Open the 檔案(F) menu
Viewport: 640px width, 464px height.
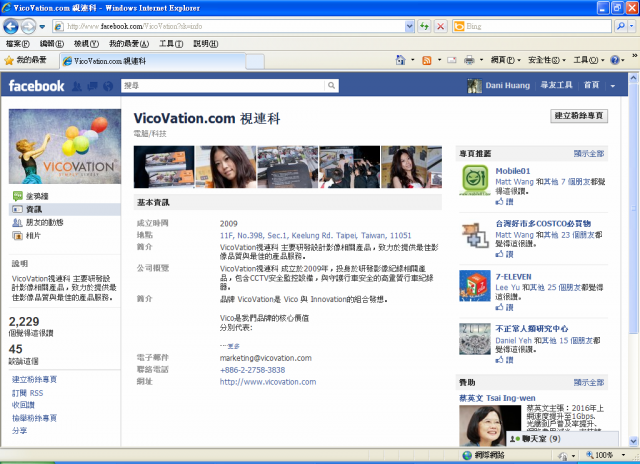point(17,43)
